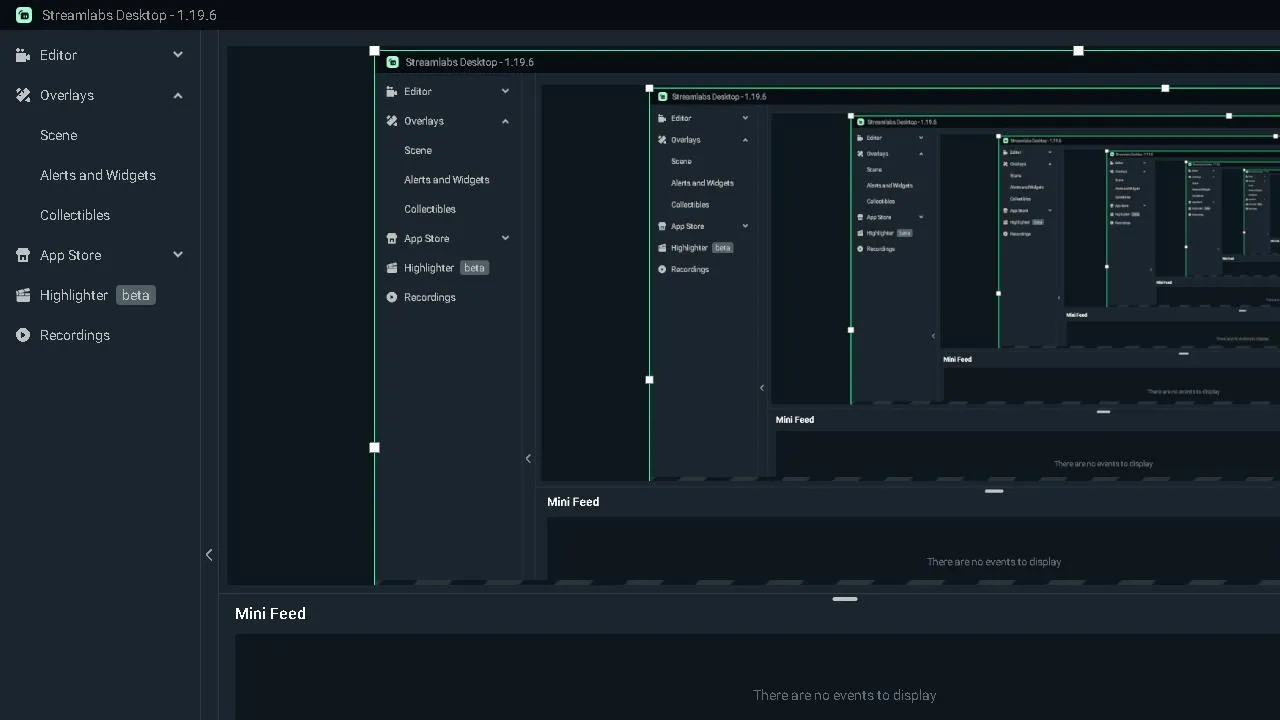Select Scene under Overlays
Screen dimensions: 1280x720
[59, 135]
